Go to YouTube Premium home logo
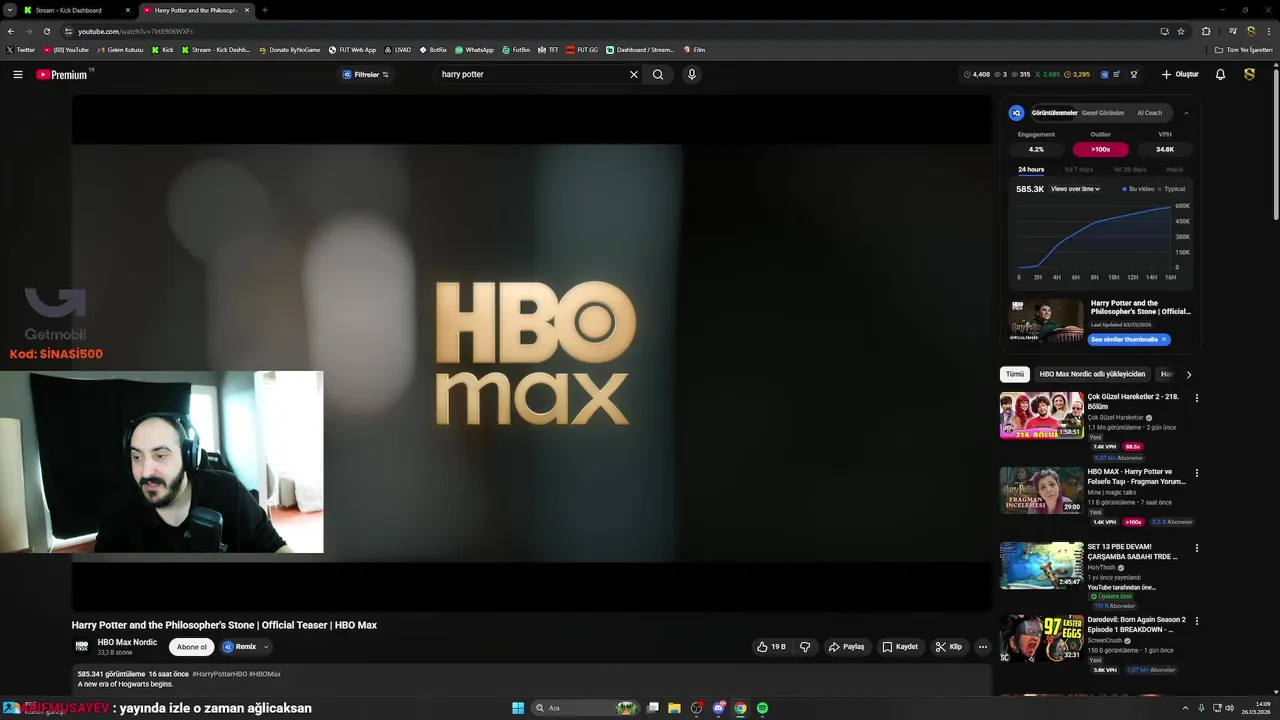Viewport: 1280px width, 720px height. point(64,75)
